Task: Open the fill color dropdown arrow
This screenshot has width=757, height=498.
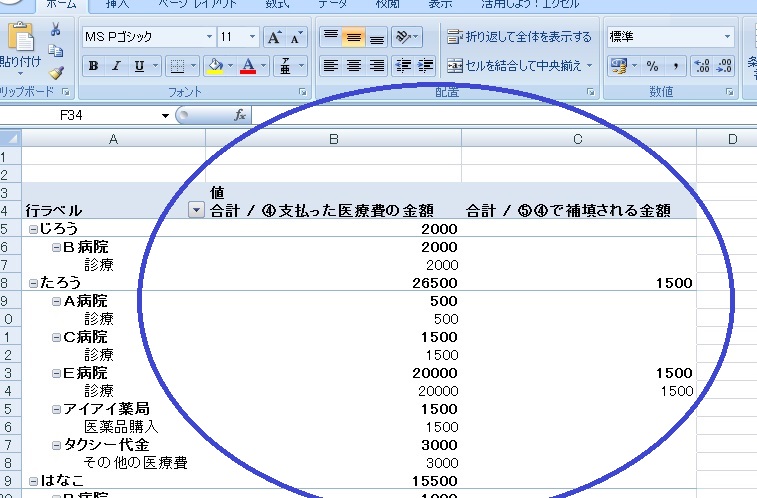Action: point(230,66)
